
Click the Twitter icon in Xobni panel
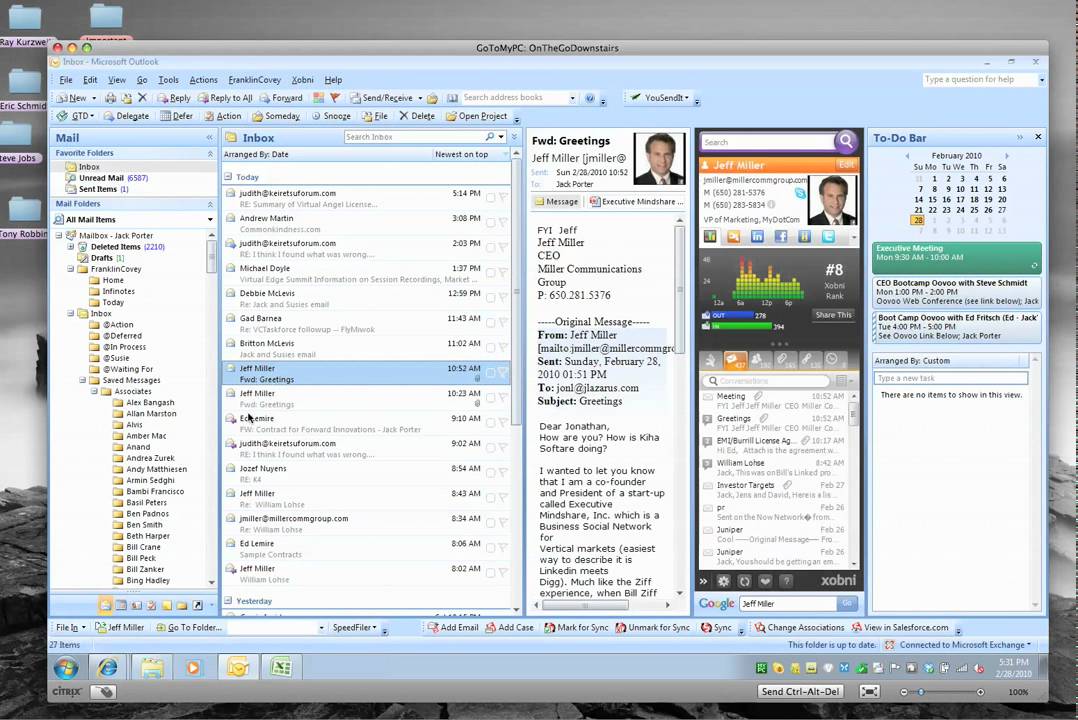828,237
